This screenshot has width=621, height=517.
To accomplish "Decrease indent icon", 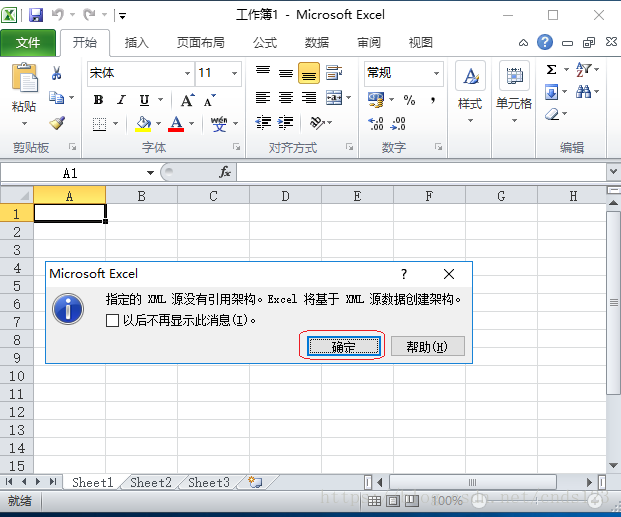I will [263, 123].
